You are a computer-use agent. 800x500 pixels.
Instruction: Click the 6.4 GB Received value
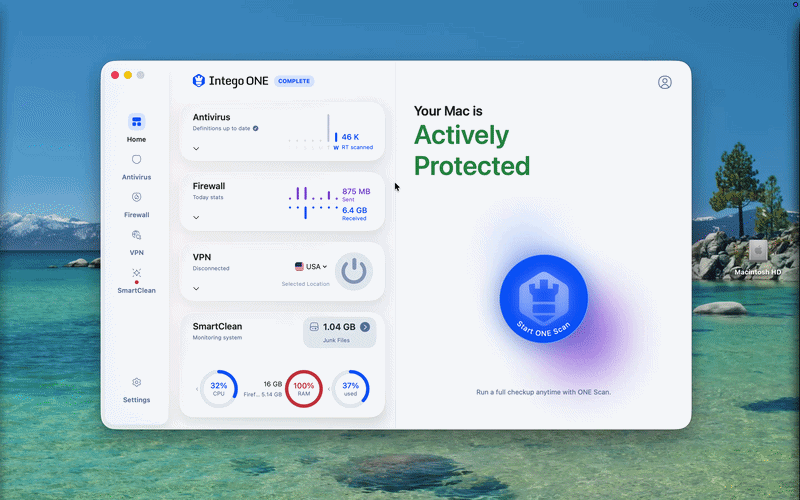point(355,214)
